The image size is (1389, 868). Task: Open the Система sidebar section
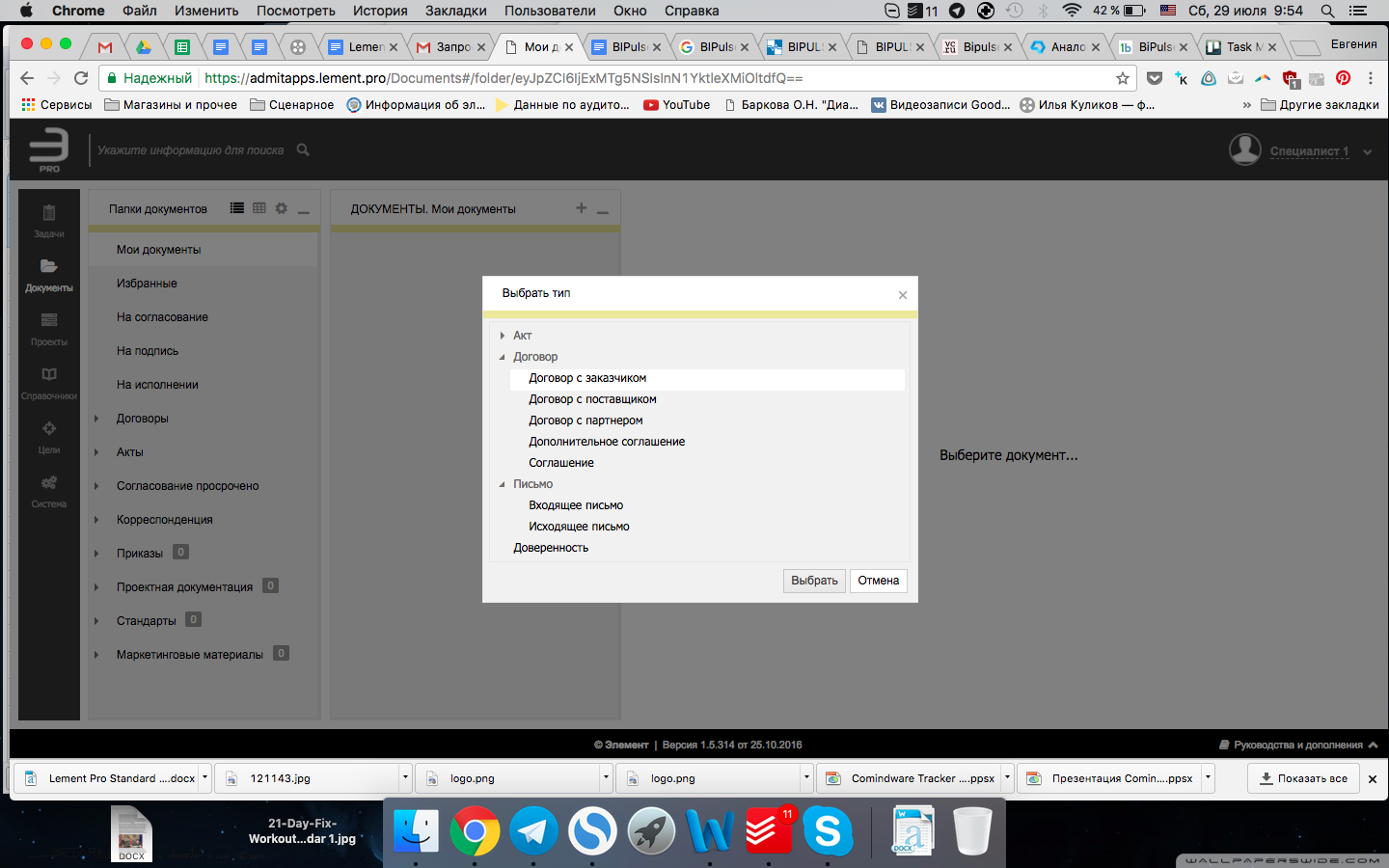click(x=49, y=491)
